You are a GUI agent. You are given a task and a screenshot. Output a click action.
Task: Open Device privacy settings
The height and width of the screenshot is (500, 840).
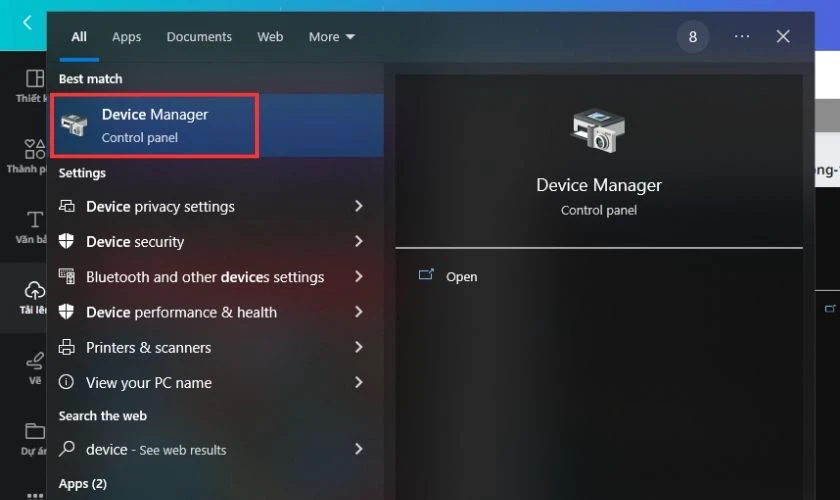click(215, 206)
